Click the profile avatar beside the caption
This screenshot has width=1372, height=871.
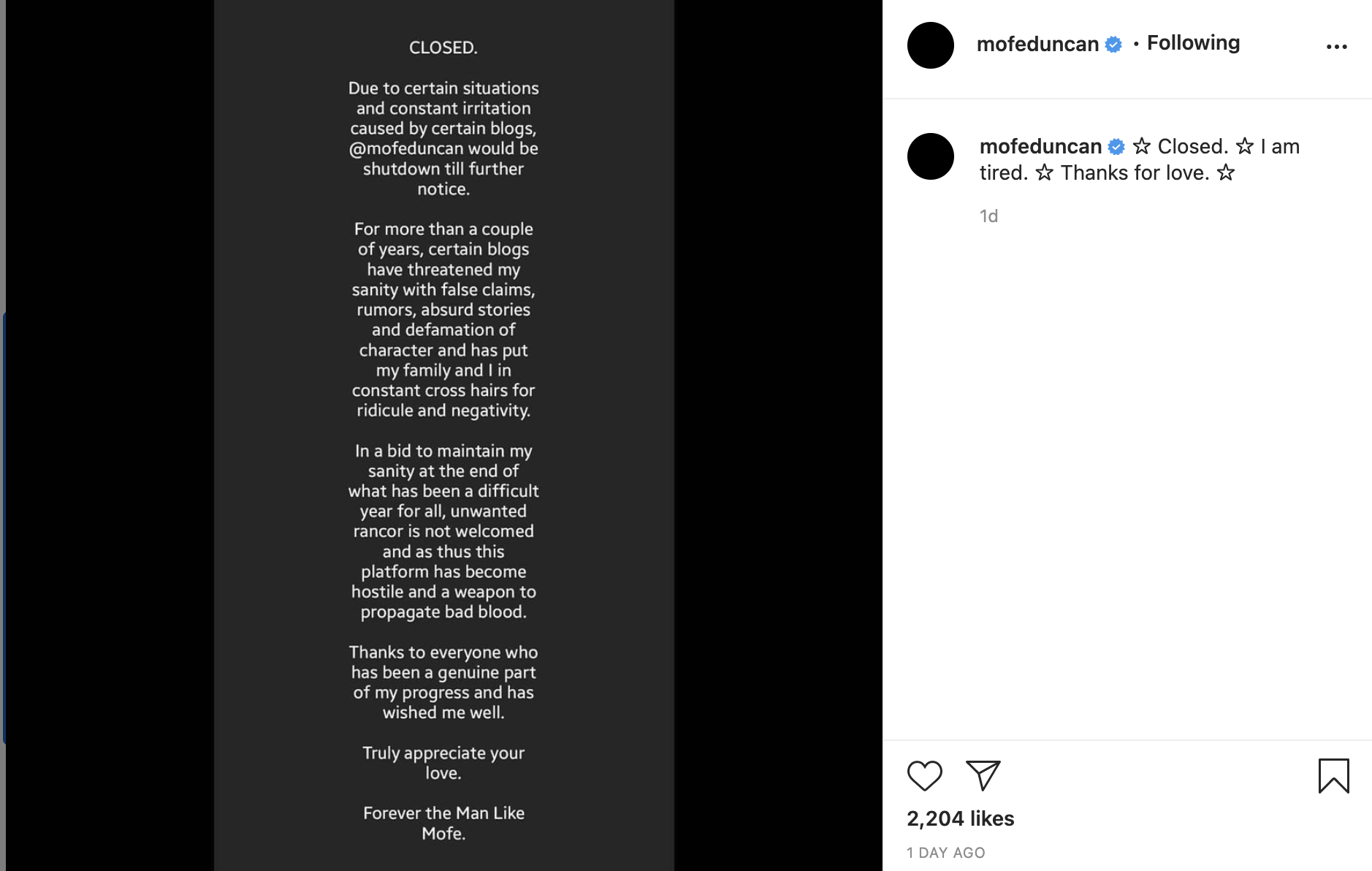(930, 156)
